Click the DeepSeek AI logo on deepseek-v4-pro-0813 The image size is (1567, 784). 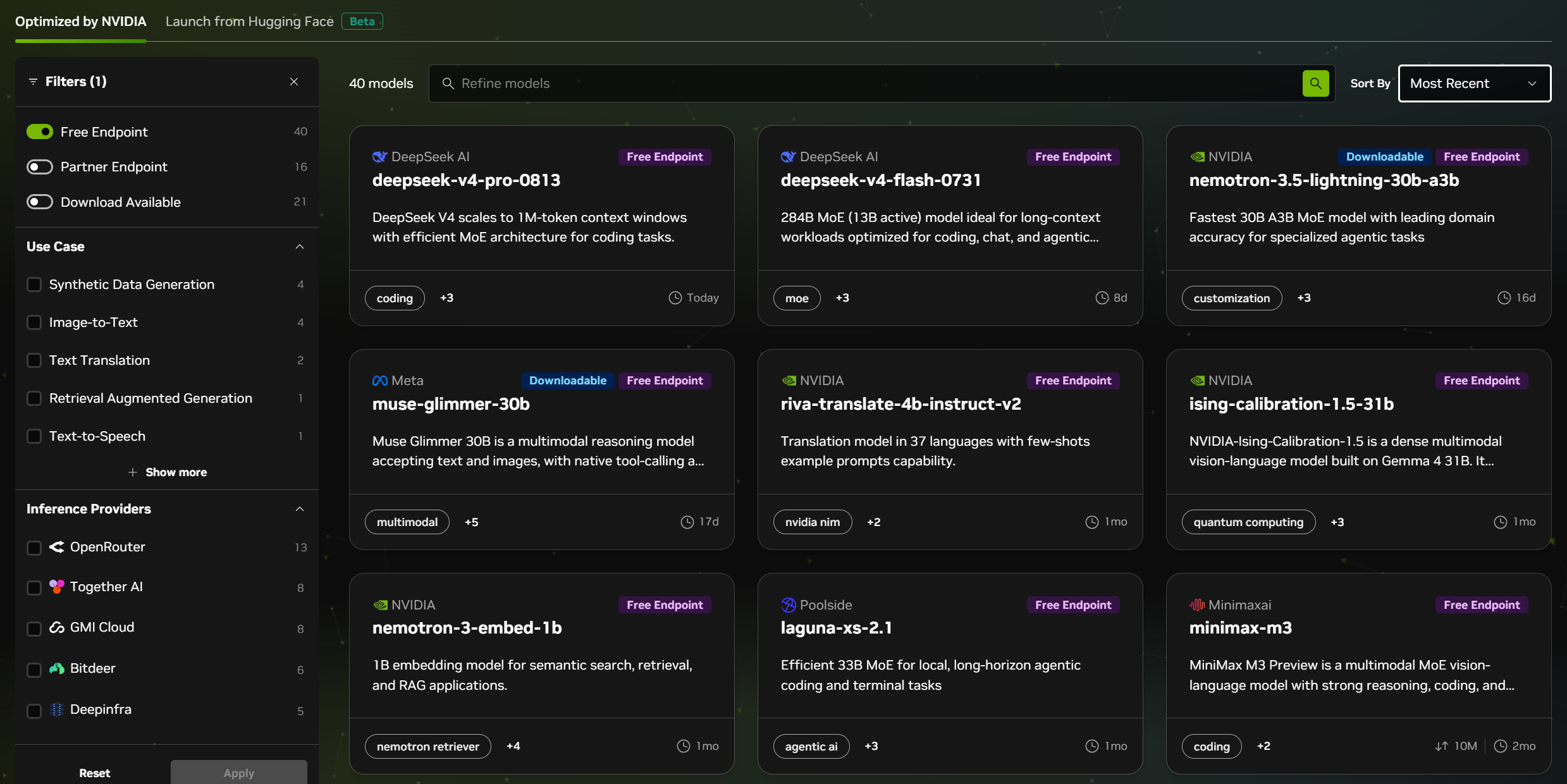(x=379, y=157)
